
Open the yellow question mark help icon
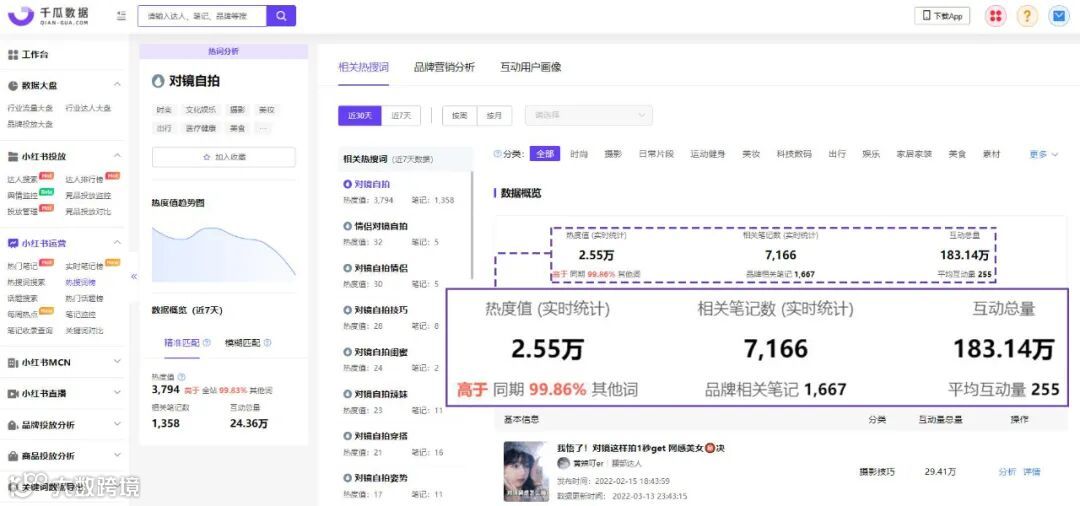tap(1026, 16)
